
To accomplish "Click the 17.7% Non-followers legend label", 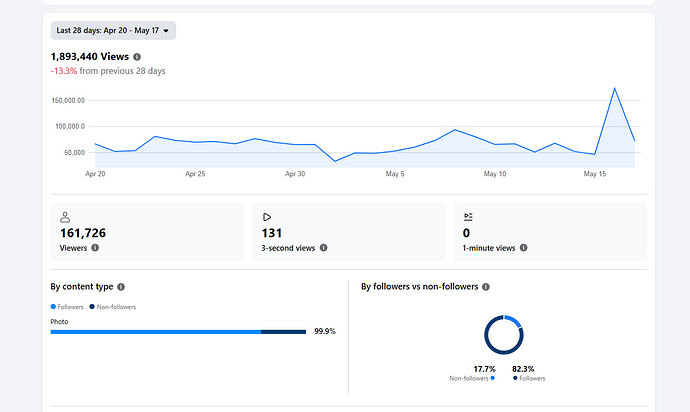I will 472,373.
